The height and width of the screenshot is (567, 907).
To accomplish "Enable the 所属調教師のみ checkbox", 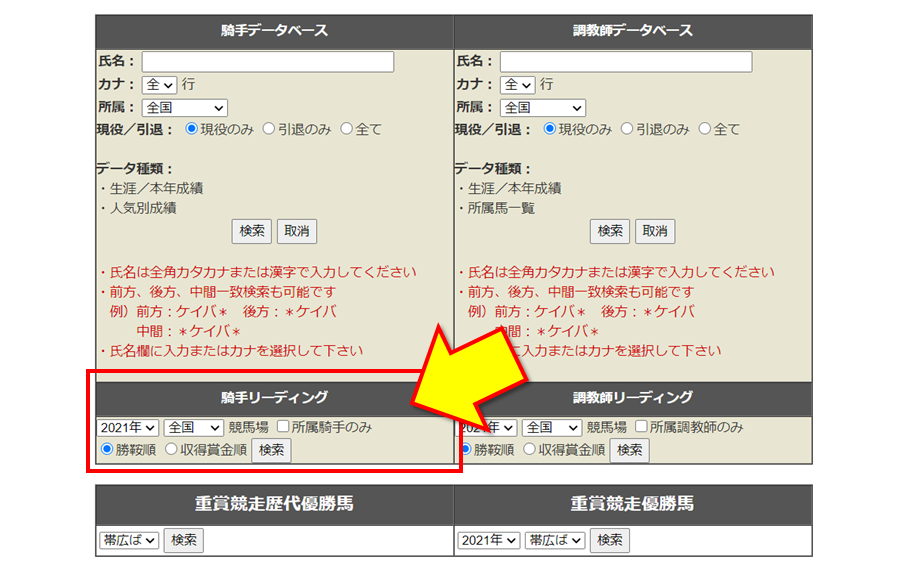I will [641, 427].
